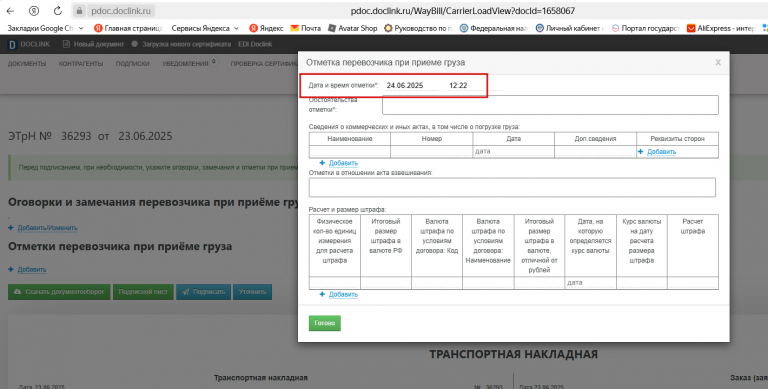
Task: Click the cell under Физическое кол-во единиц измерения
Action: click(335, 282)
